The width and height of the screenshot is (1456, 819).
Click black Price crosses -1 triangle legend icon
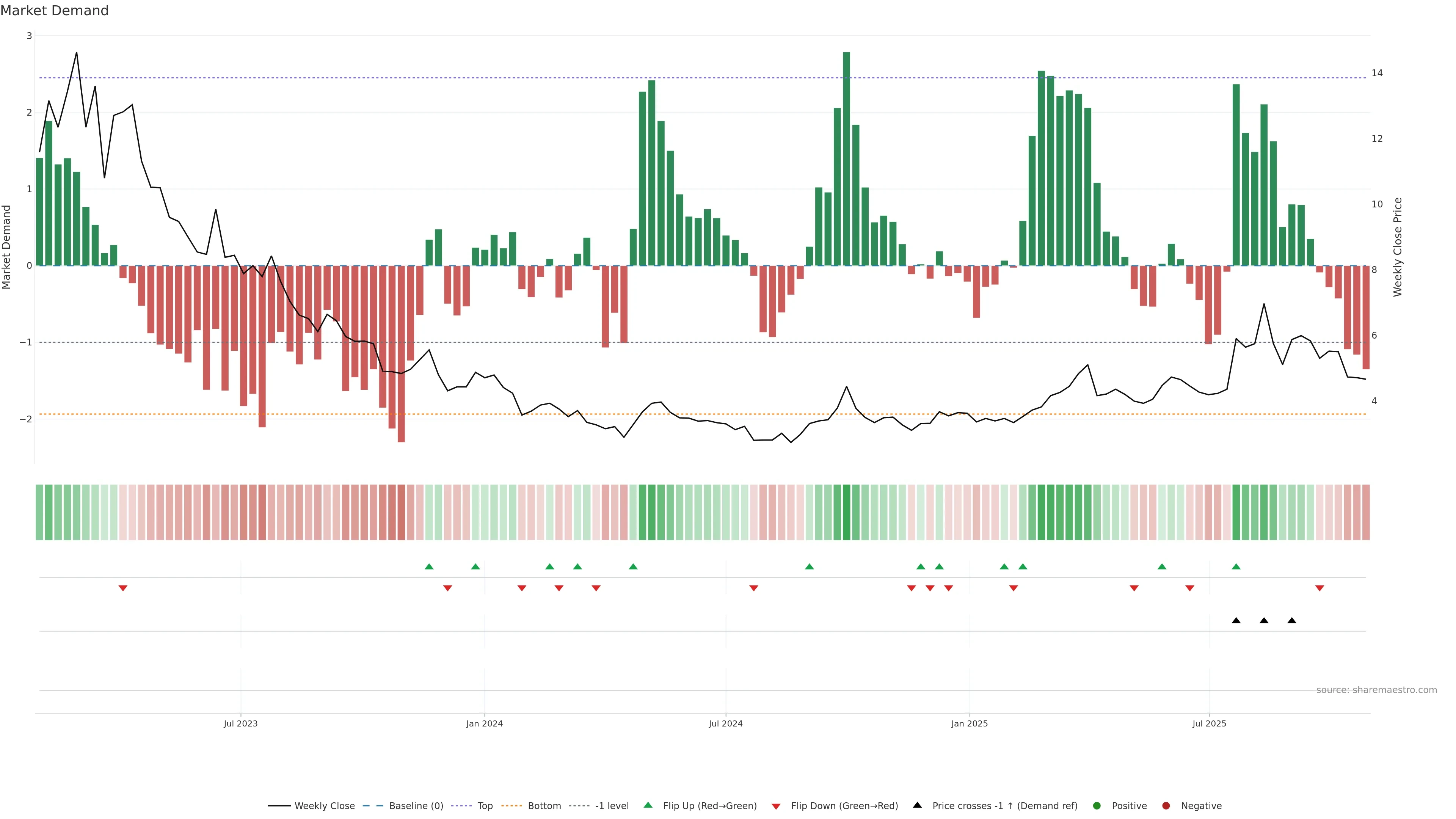point(917,805)
